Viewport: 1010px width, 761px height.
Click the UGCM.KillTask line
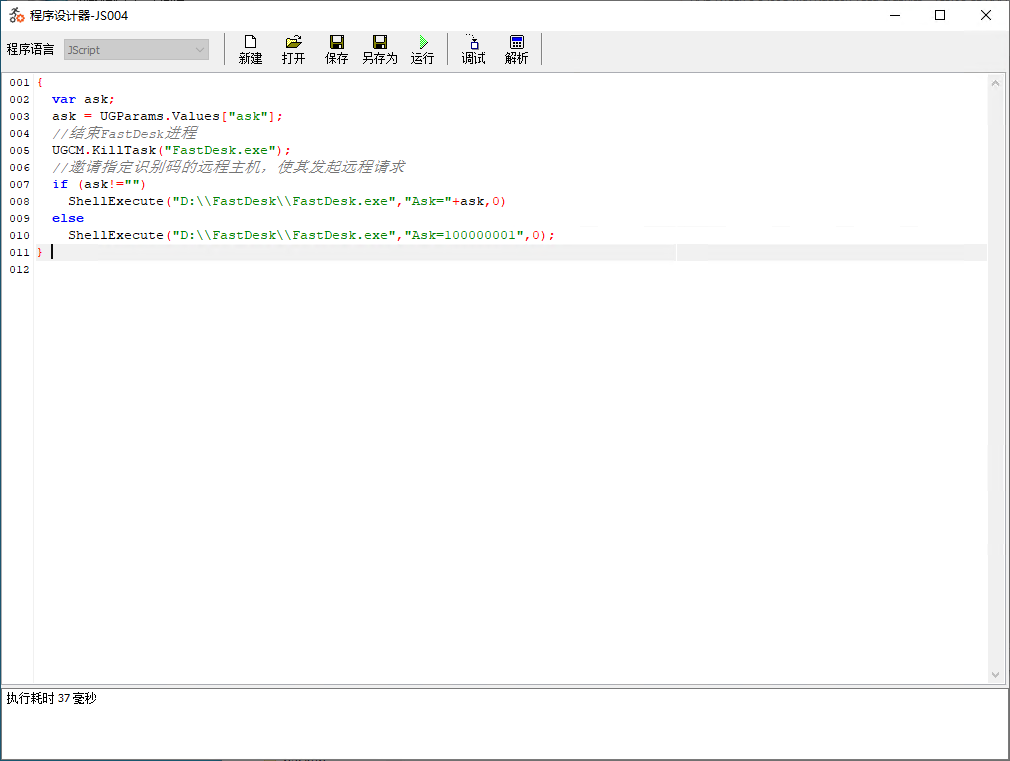click(x=171, y=150)
